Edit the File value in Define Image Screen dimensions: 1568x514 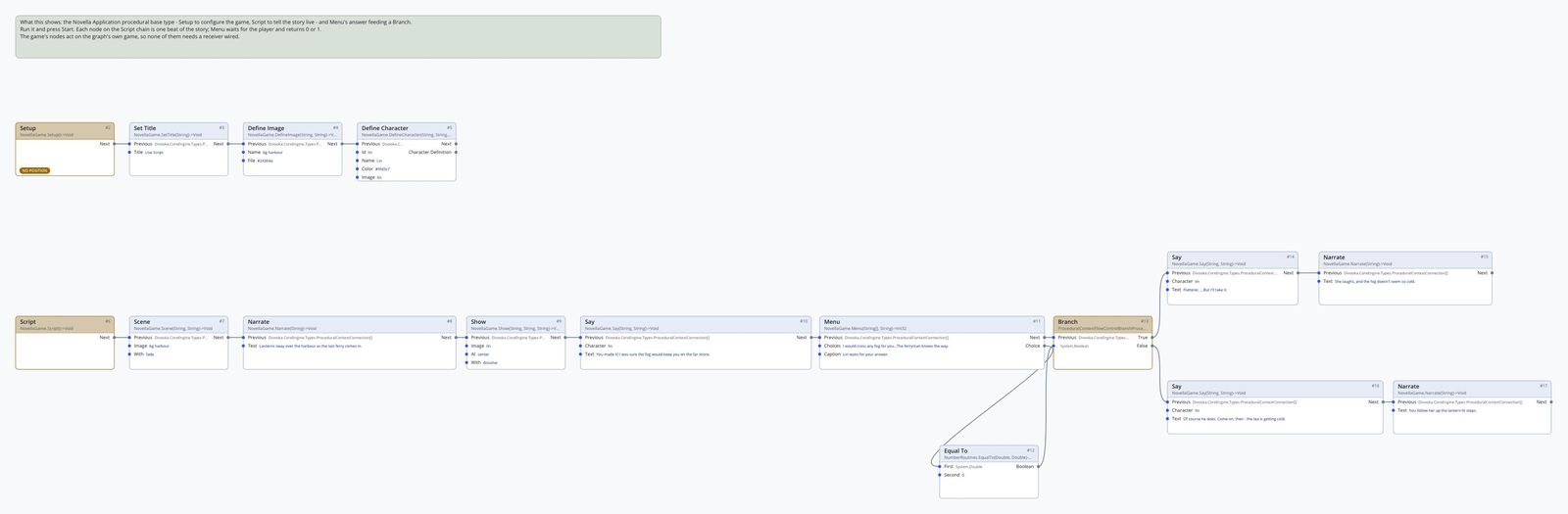267,161
